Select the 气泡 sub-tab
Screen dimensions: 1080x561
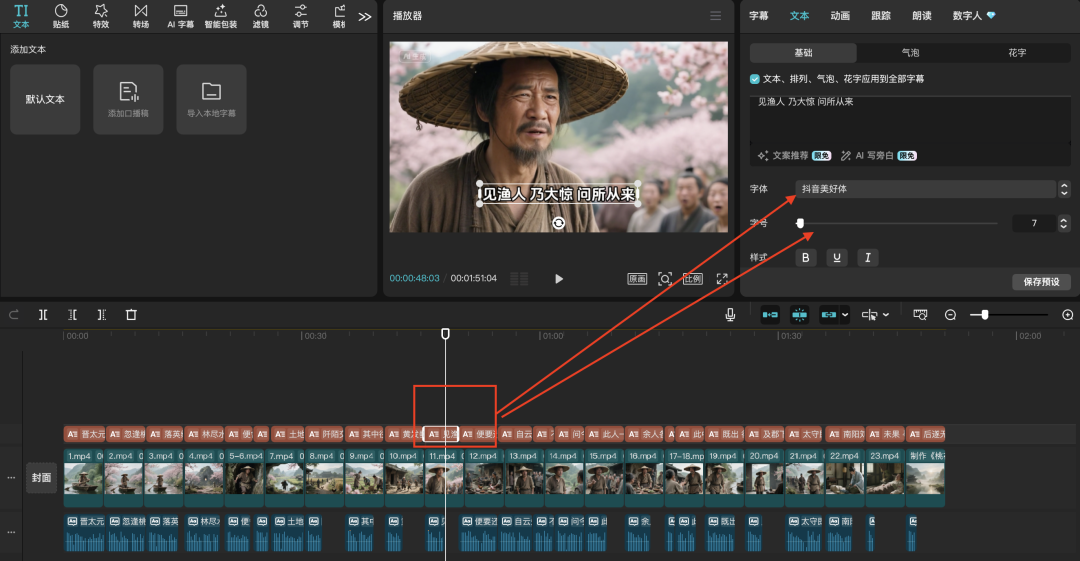click(x=910, y=52)
